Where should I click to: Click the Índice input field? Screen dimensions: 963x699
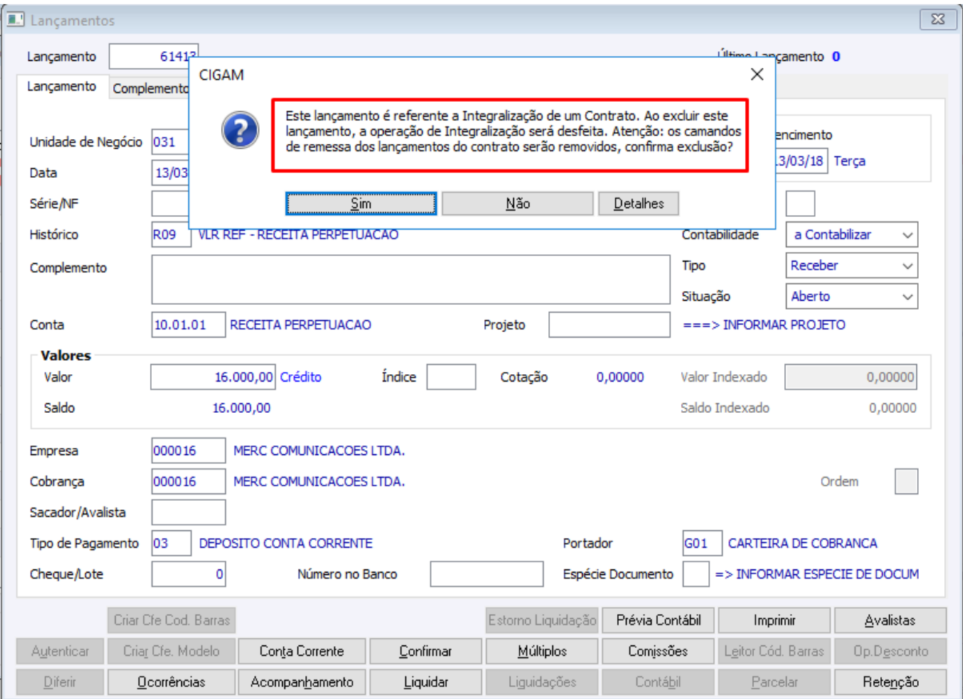451,377
